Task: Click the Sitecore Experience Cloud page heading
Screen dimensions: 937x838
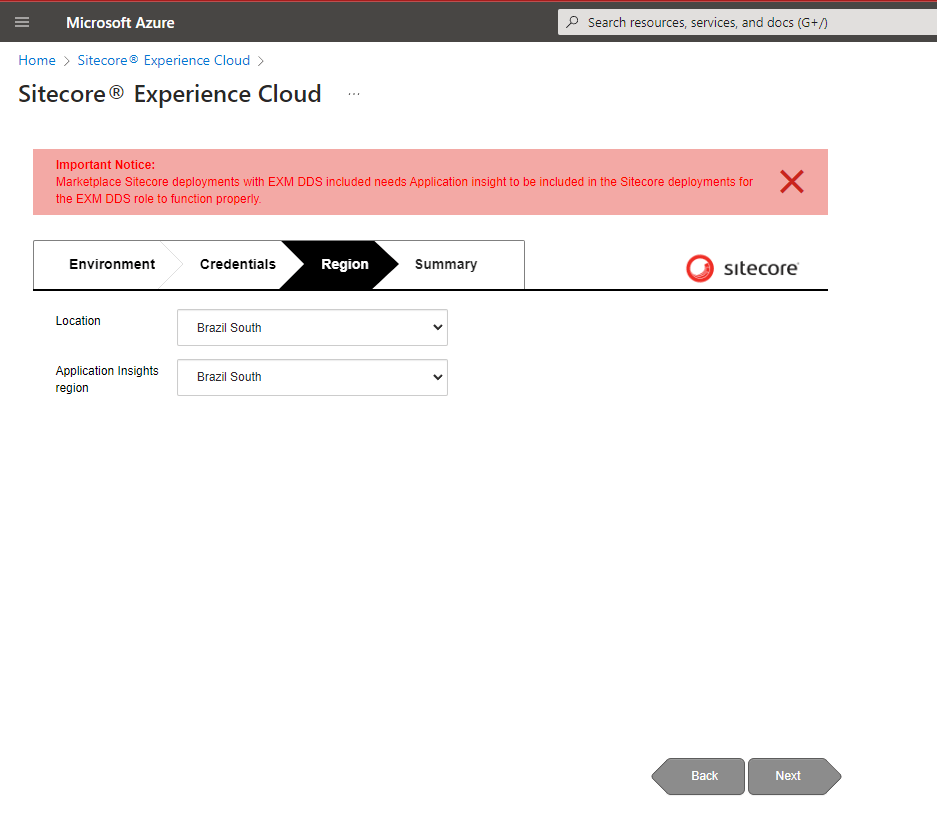Action: click(170, 94)
